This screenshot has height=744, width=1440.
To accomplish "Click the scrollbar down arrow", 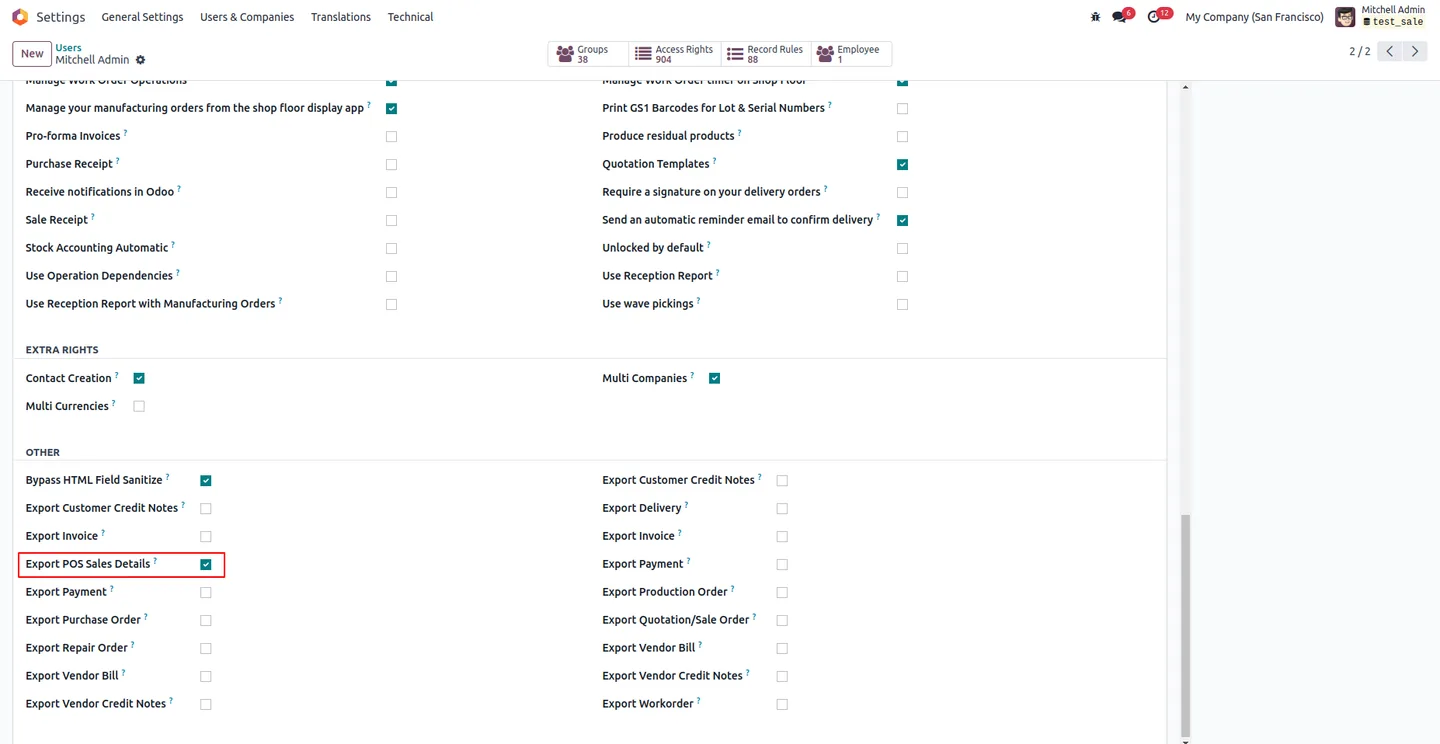I will click(1186, 741).
